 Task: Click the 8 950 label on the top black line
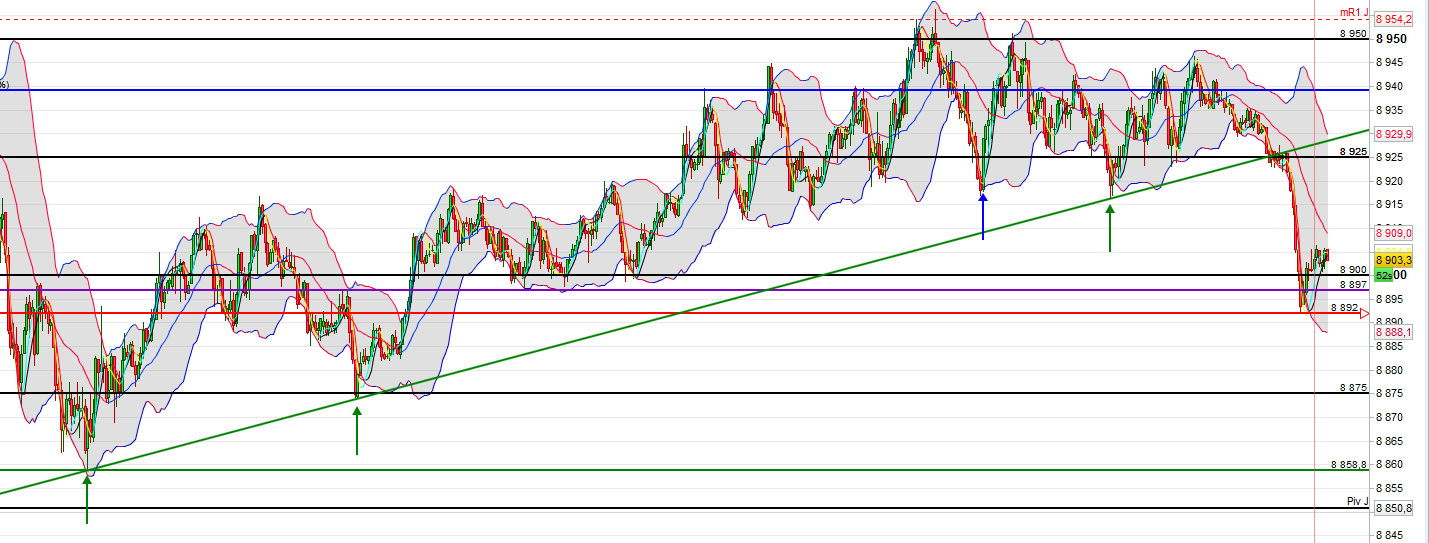tap(1352, 34)
